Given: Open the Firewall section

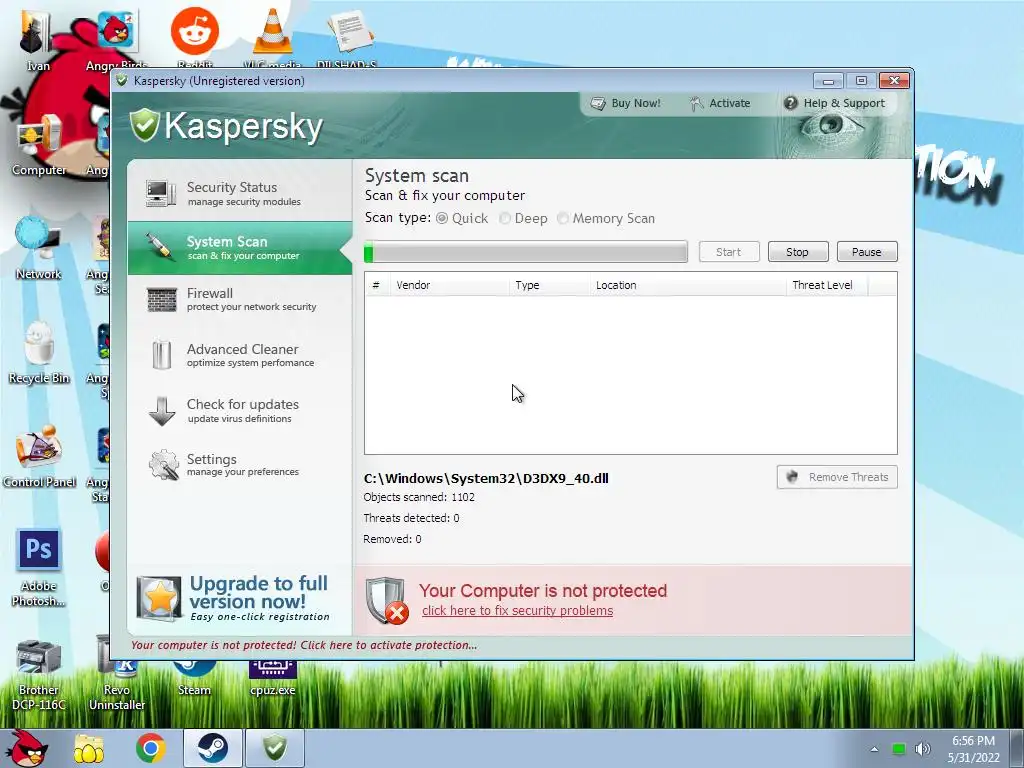Looking at the screenshot, I should pos(240,300).
